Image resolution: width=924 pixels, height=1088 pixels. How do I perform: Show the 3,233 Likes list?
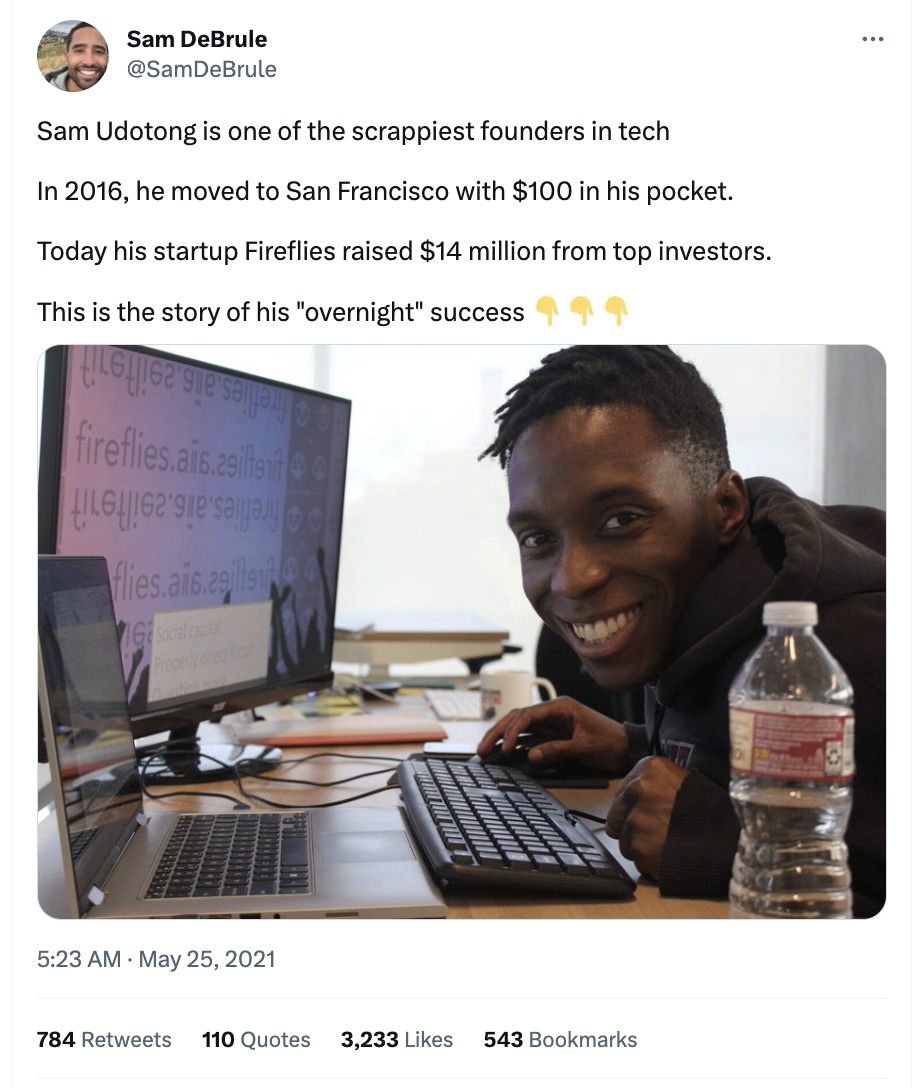coord(397,1040)
